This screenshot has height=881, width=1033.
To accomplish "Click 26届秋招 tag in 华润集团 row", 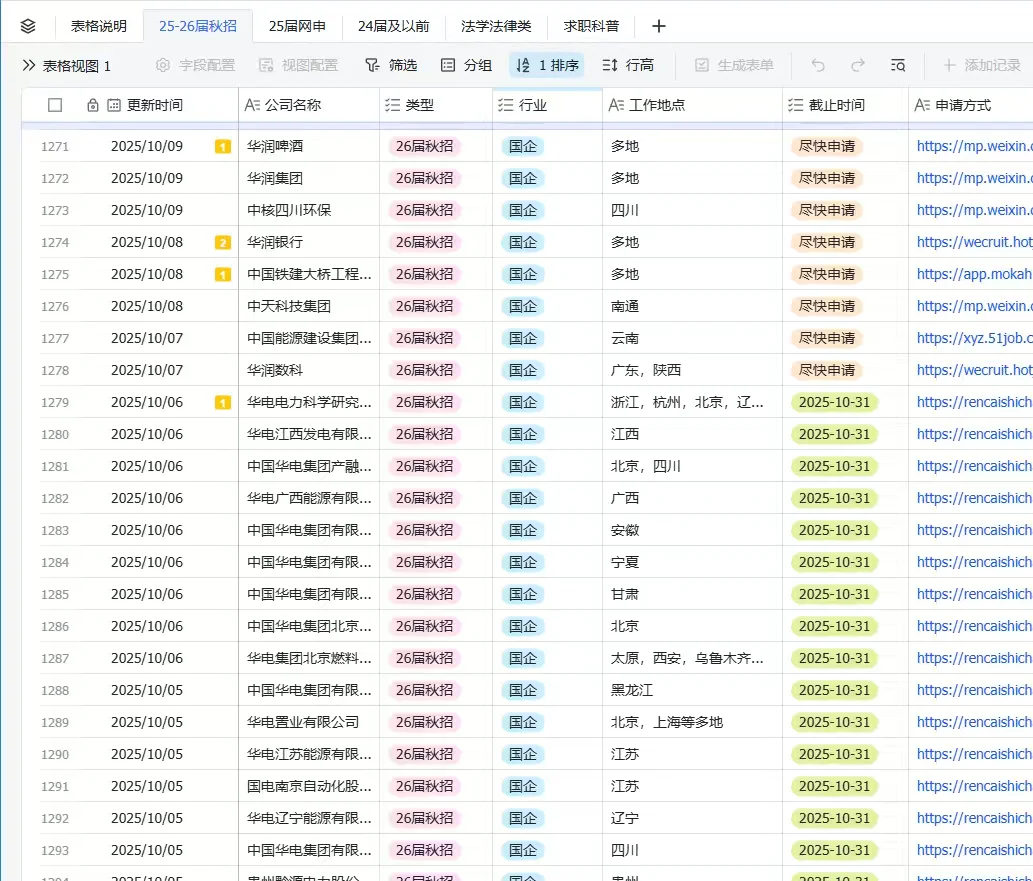I will 424,179.
